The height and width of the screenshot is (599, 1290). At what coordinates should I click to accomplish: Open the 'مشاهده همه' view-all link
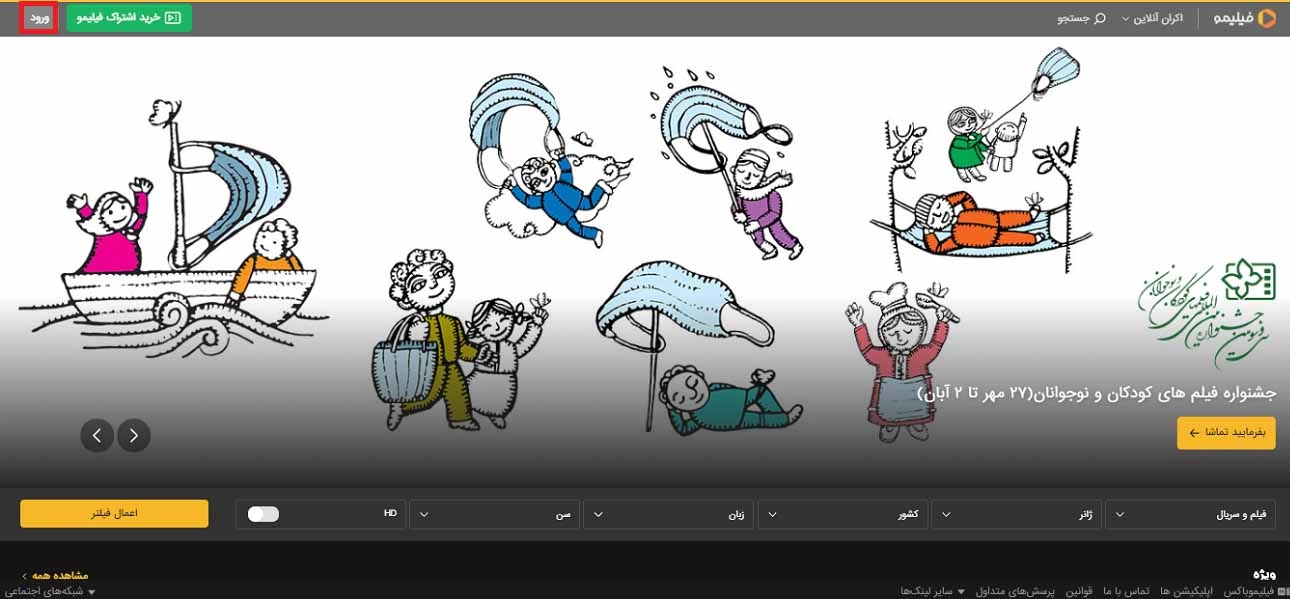tap(55, 575)
